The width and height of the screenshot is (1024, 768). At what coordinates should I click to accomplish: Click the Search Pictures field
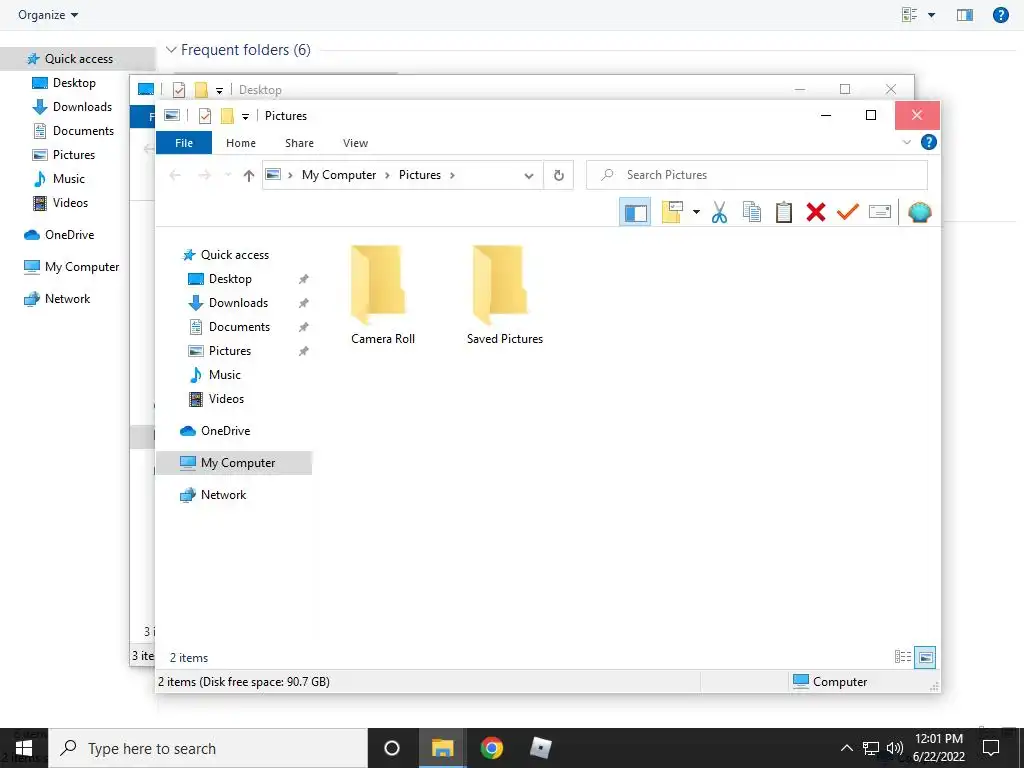tap(757, 175)
